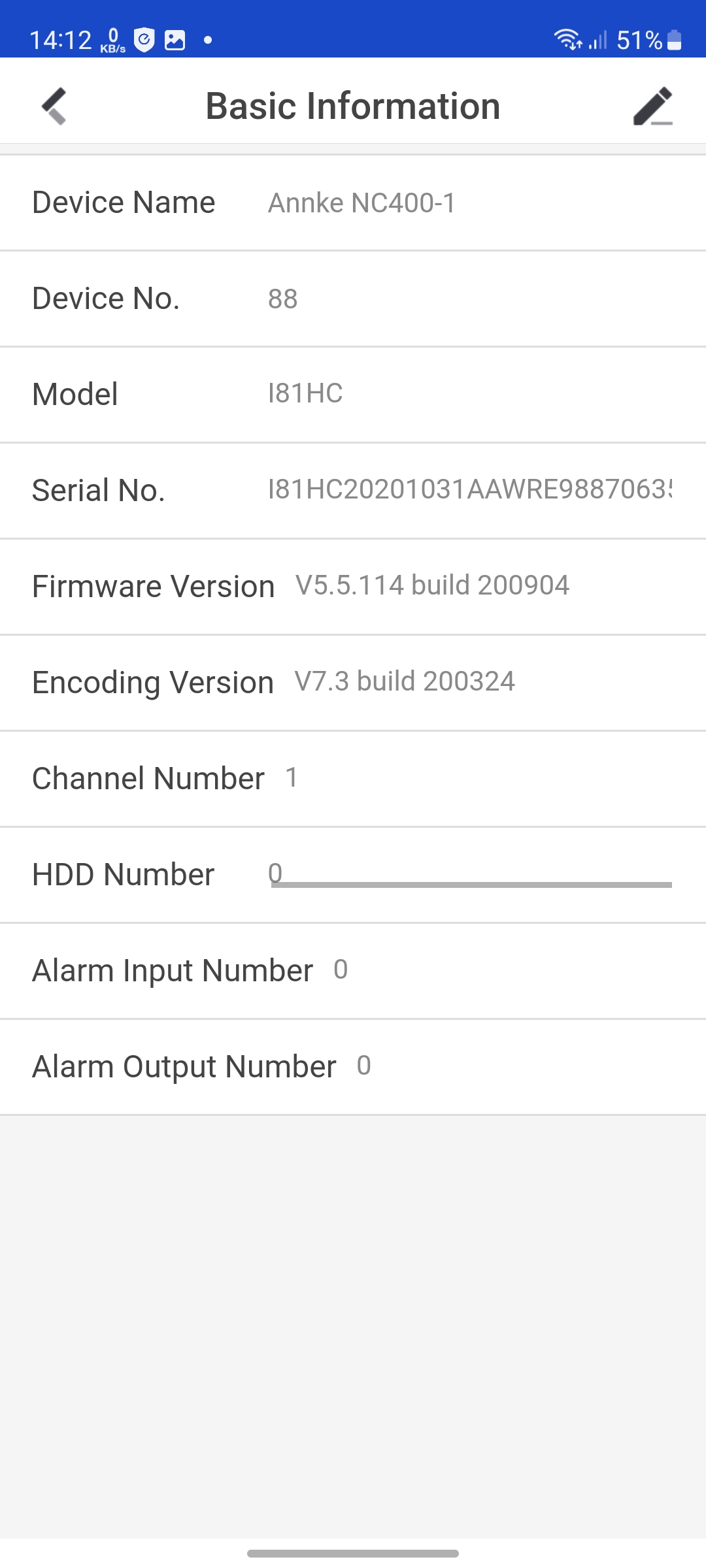The height and width of the screenshot is (1568, 706).
Task: Tap the Alarm Output Number row
Action: coord(353,1066)
